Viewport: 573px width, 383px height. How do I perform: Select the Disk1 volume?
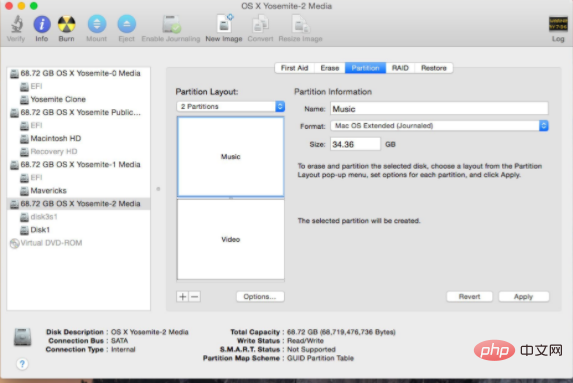(78, 230)
